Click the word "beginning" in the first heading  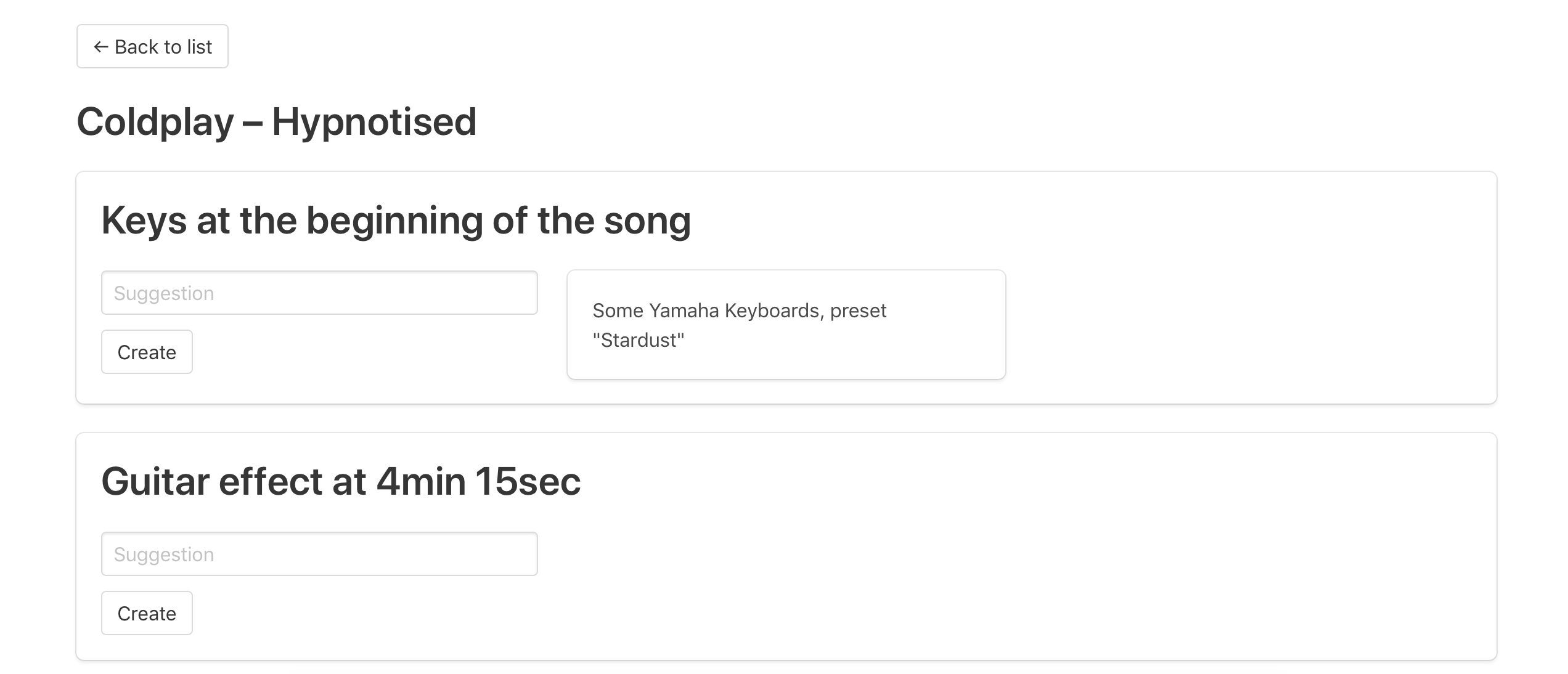[x=394, y=221]
